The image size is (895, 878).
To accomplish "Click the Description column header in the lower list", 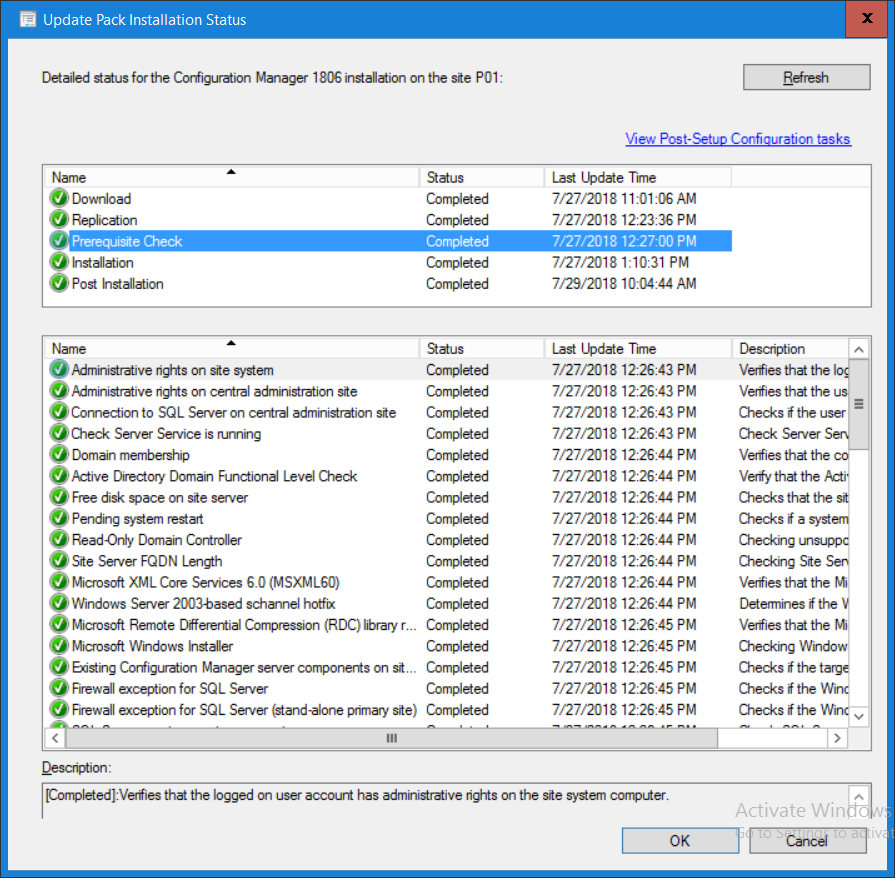I will pos(791,348).
